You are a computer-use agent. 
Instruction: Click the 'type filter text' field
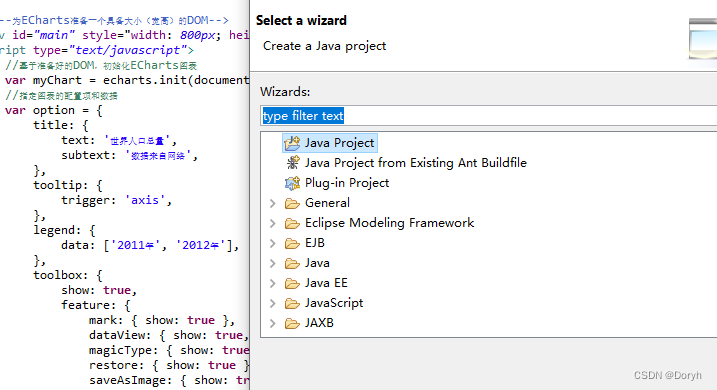click(489, 116)
